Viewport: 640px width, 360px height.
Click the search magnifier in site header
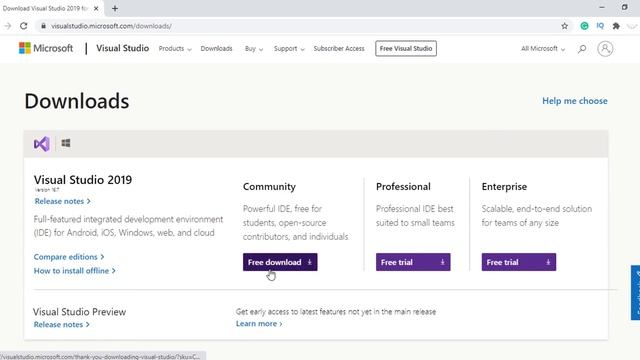click(582, 49)
